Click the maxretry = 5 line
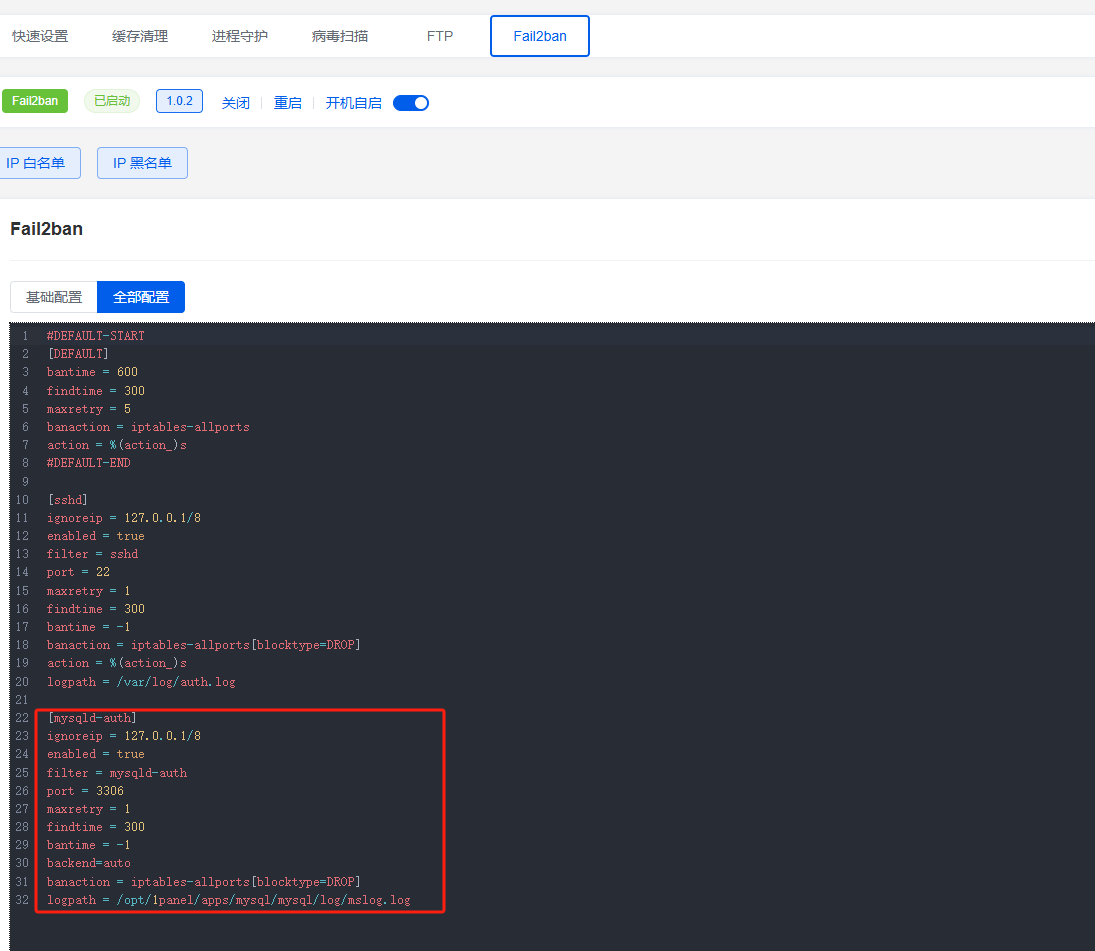The width and height of the screenshot is (1095, 951). (89, 409)
